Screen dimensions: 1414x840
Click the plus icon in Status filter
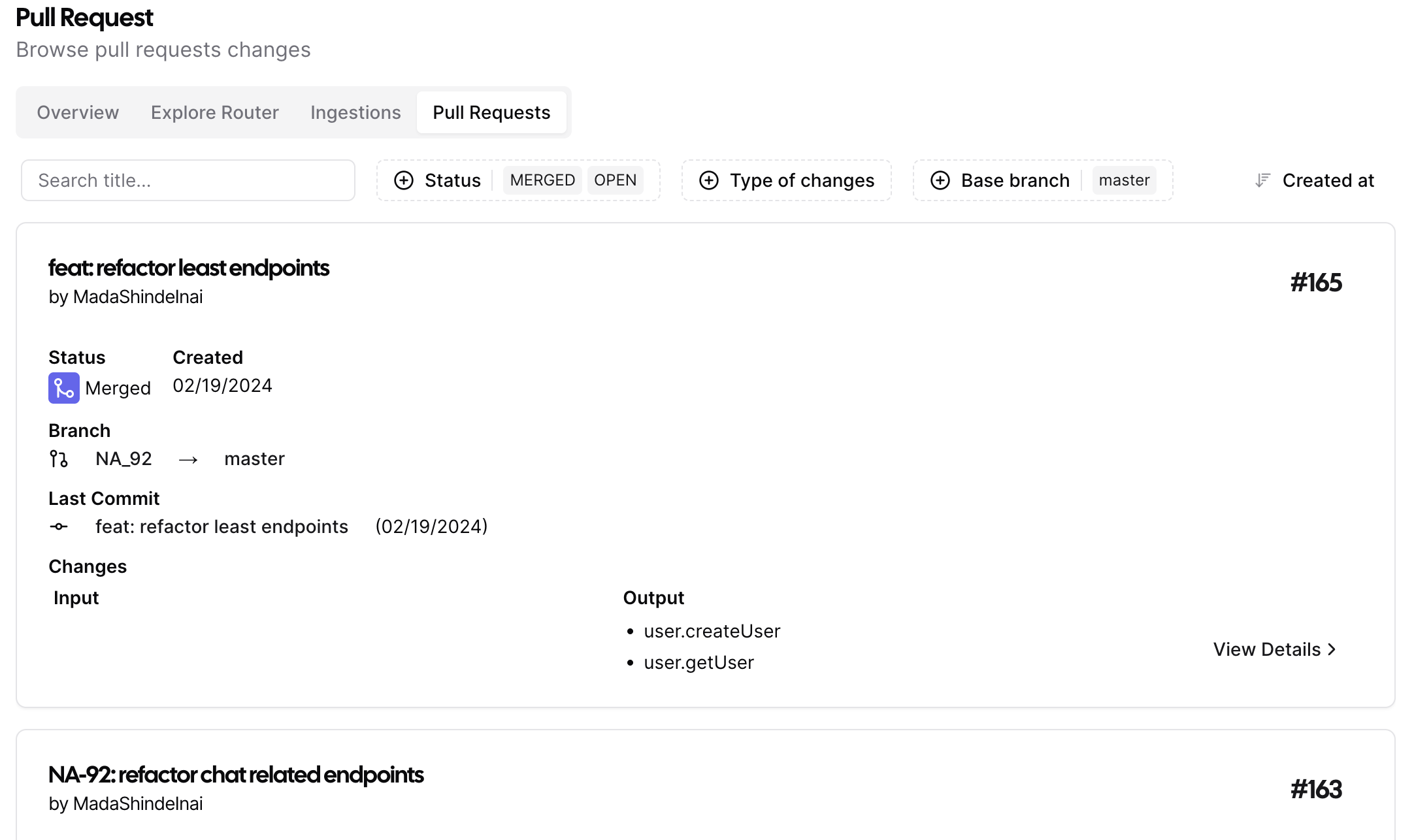(x=404, y=180)
